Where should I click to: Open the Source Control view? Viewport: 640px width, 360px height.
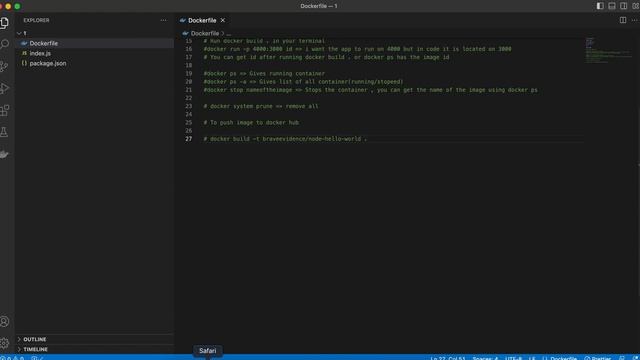[x=4, y=66]
